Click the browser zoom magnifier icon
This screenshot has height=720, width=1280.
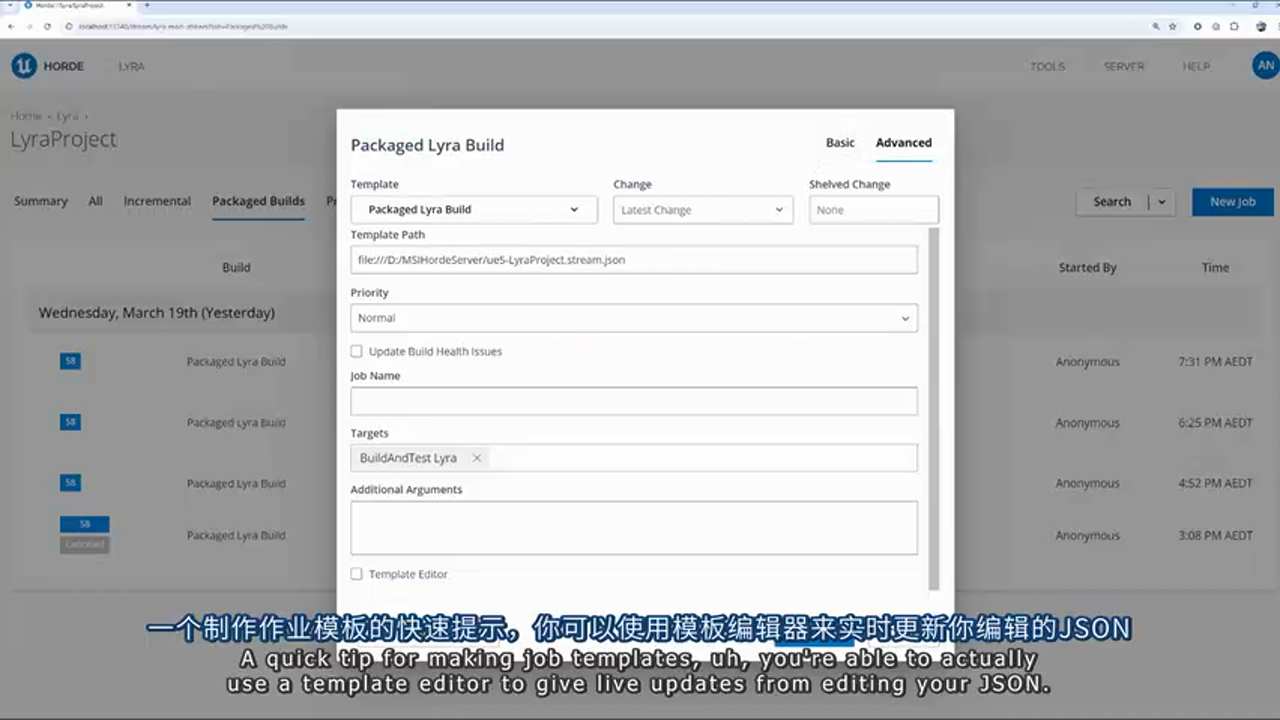pyautogui.click(x=1156, y=26)
